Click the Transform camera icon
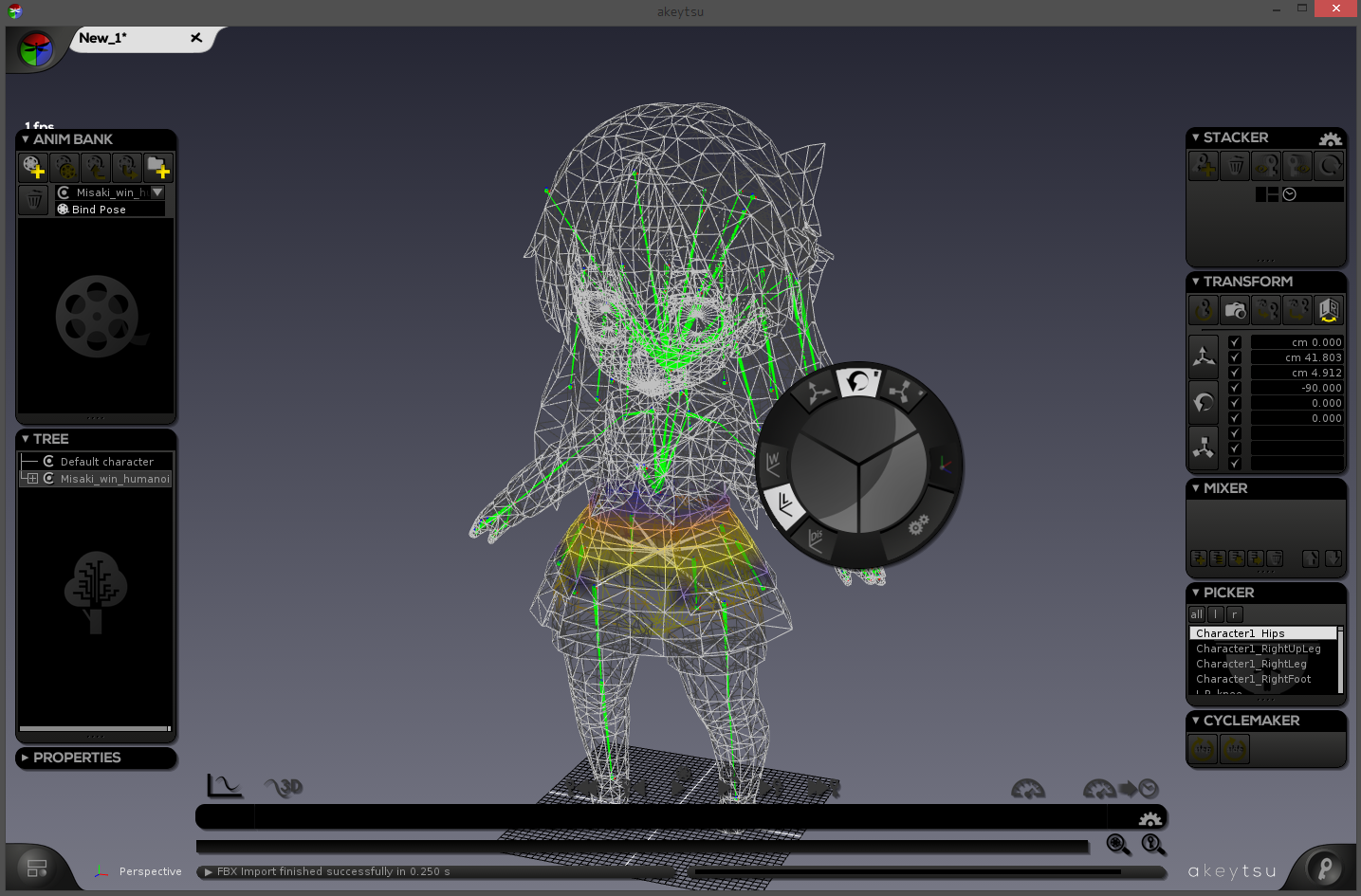 pyautogui.click(x=1235, y=310)
